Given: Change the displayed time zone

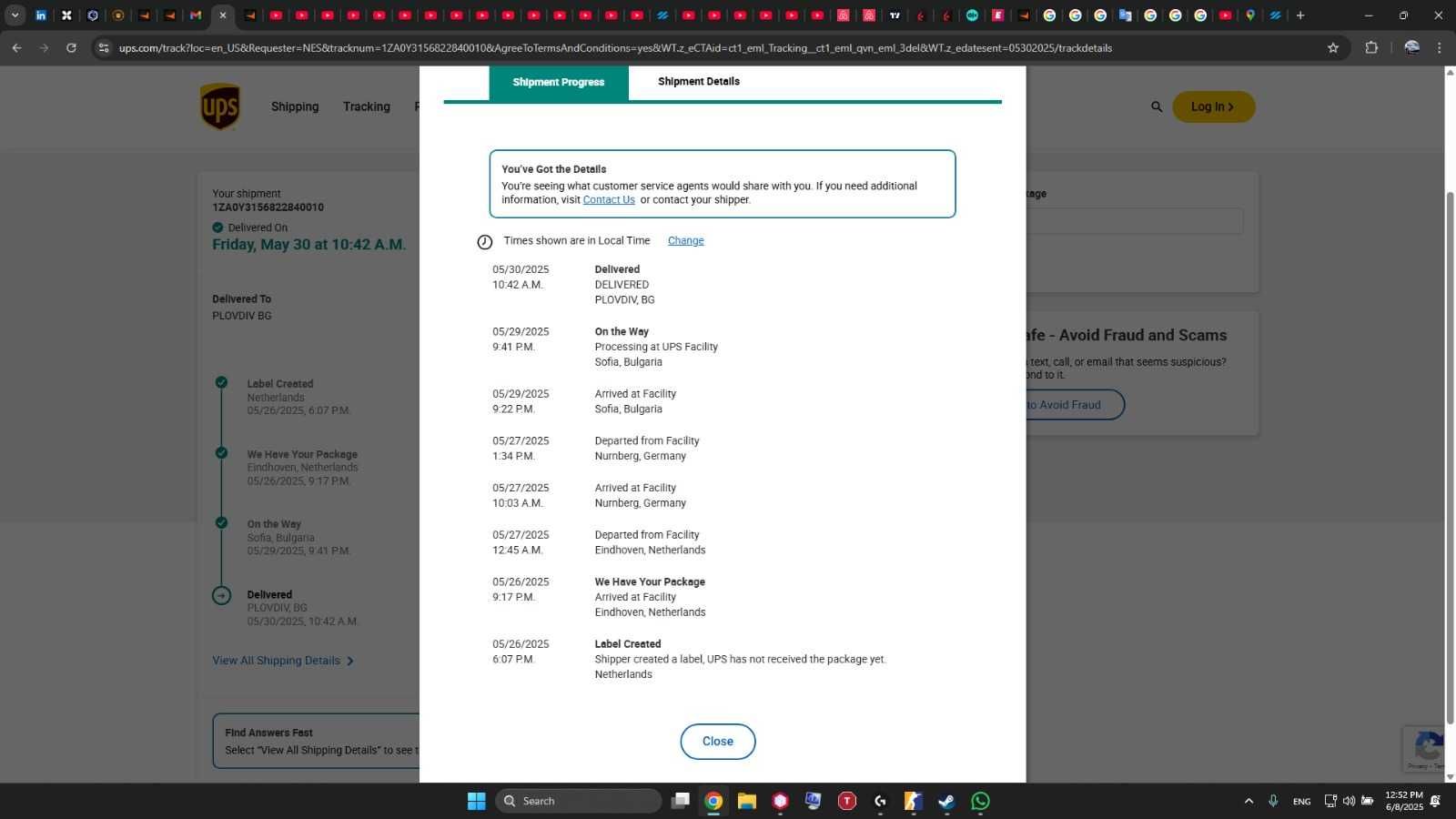Looking at the screenshot, I should click(x=686, y=241).
